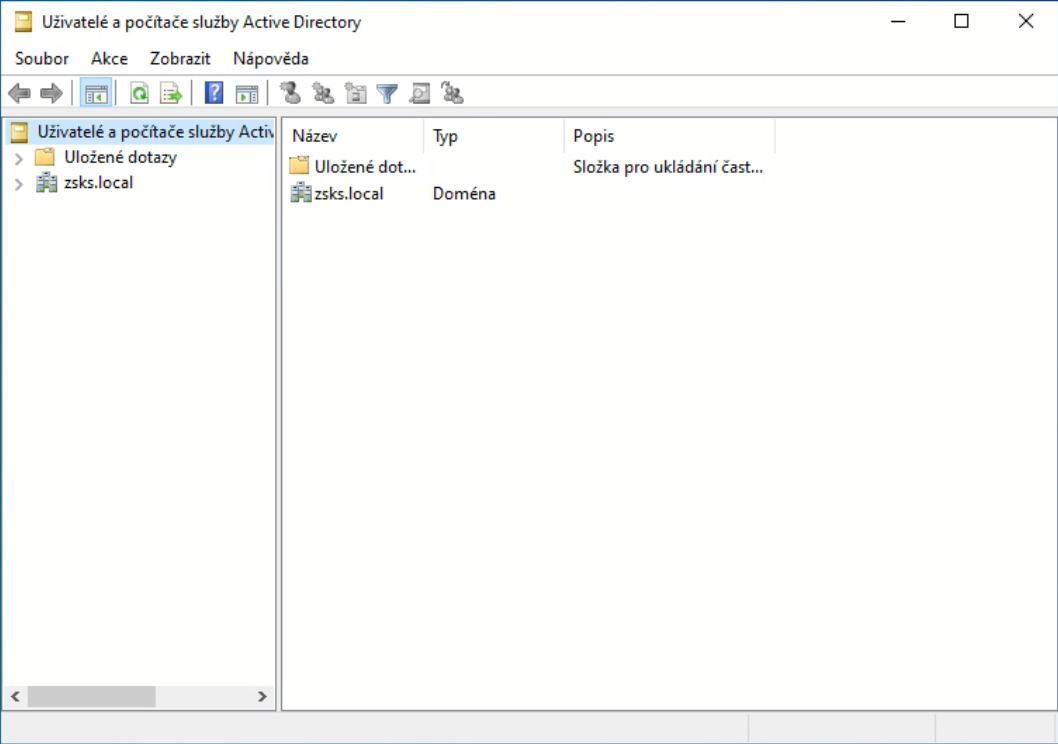Toggle the show/hide action pane icon
Screen dimensions: 1058x744
click(246, 94)
